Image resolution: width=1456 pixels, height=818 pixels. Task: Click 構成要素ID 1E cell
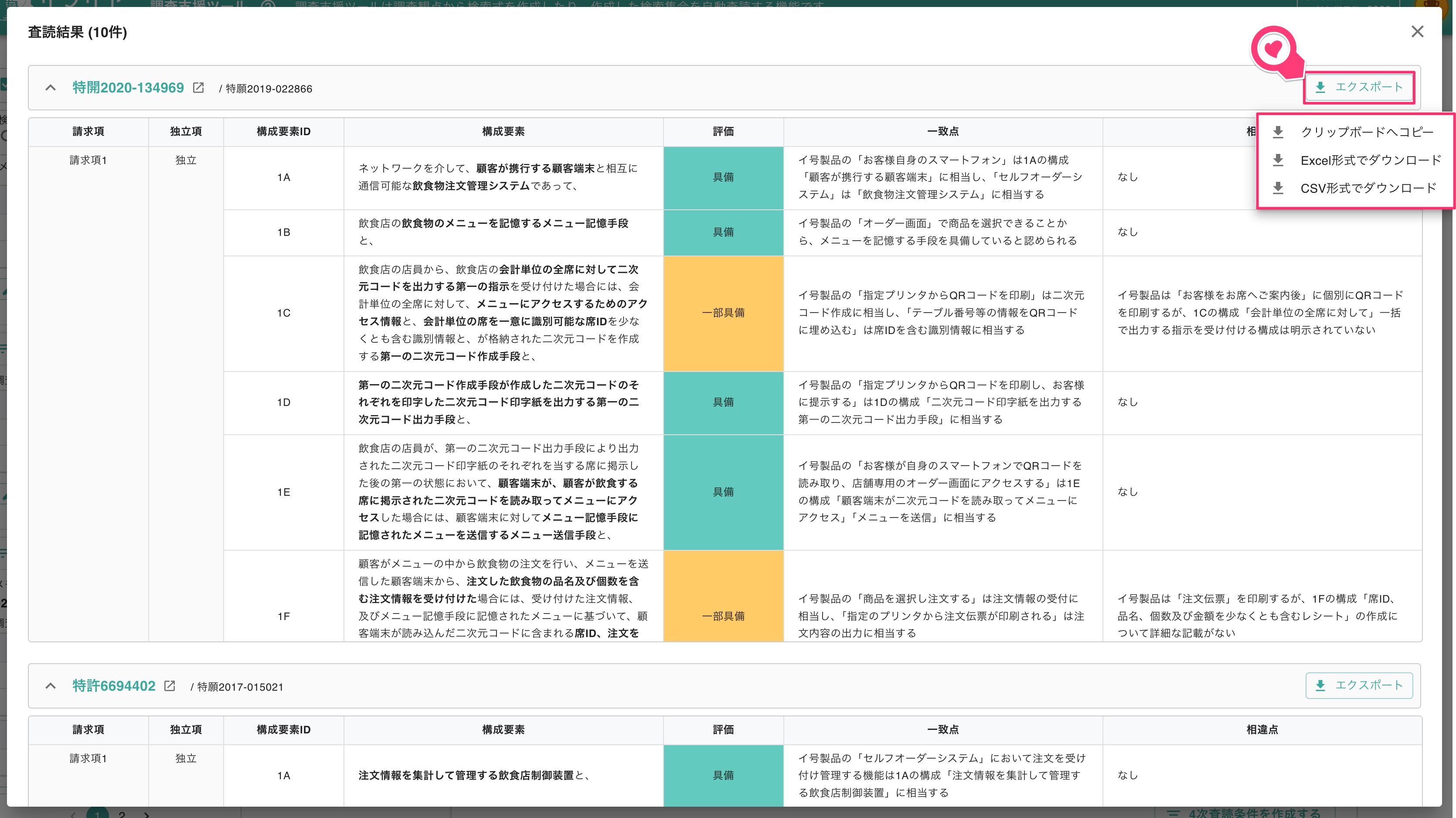point(284,492)
